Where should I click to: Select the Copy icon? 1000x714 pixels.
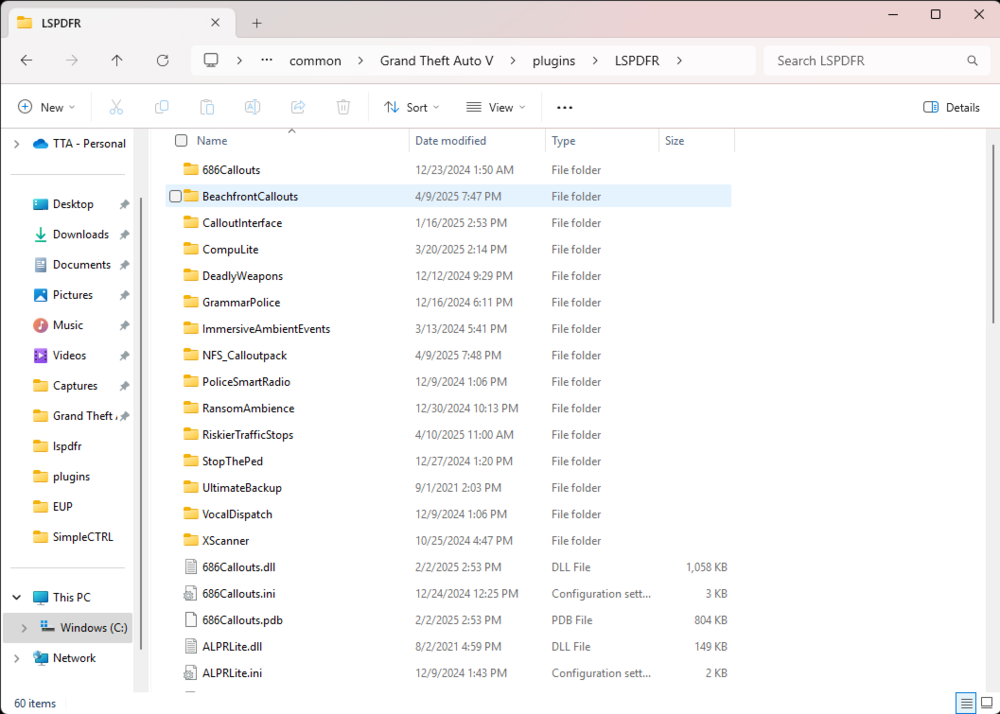(161, 107)
